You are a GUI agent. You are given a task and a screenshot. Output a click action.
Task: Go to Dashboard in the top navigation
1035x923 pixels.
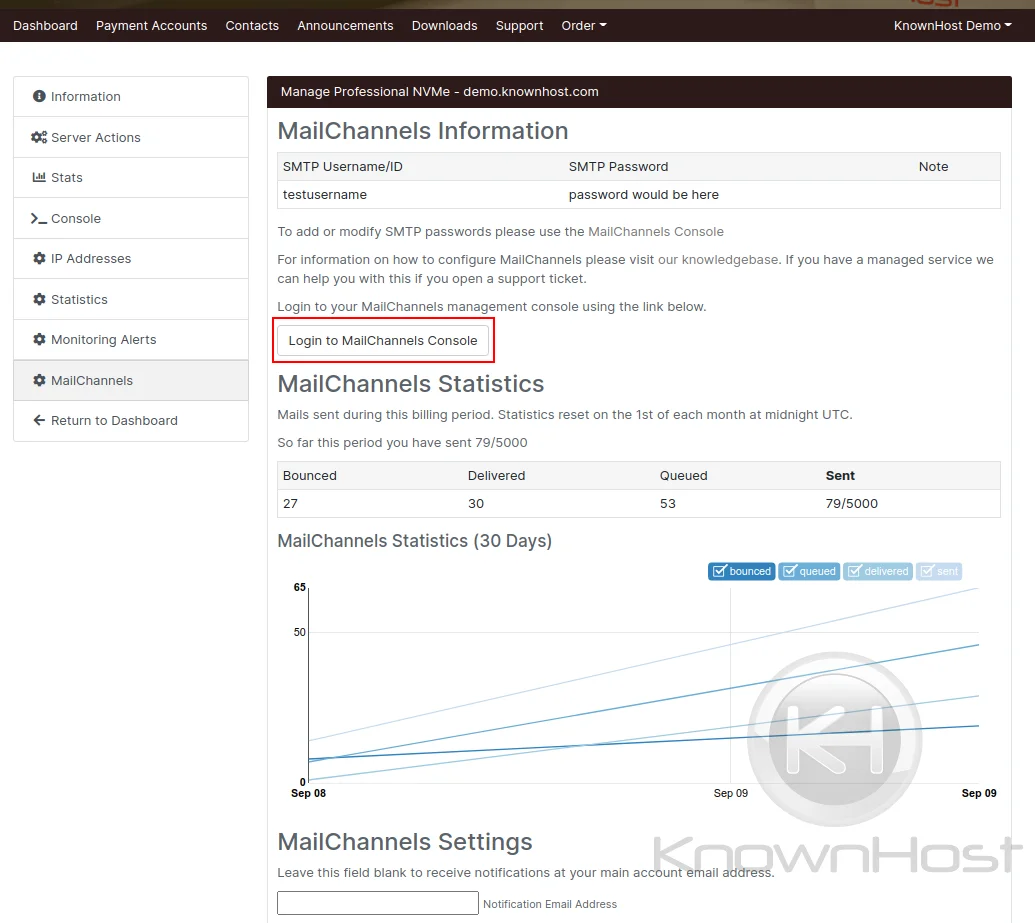[x=46, y=26]
